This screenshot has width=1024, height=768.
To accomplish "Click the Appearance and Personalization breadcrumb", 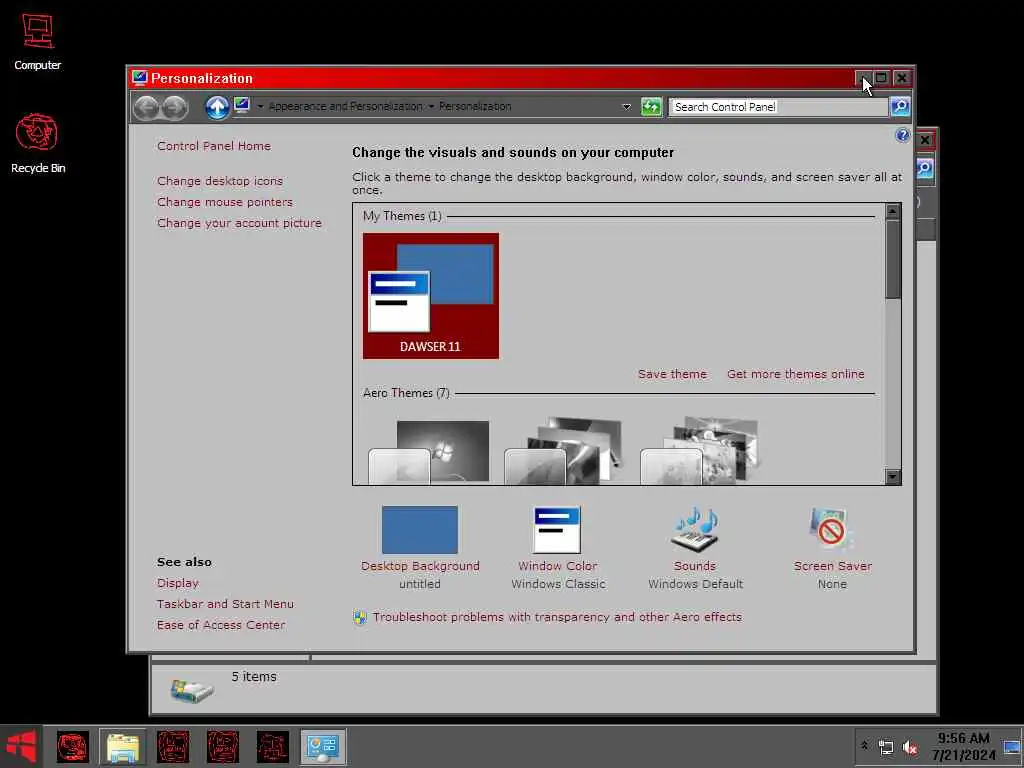I will pos(345,106).
